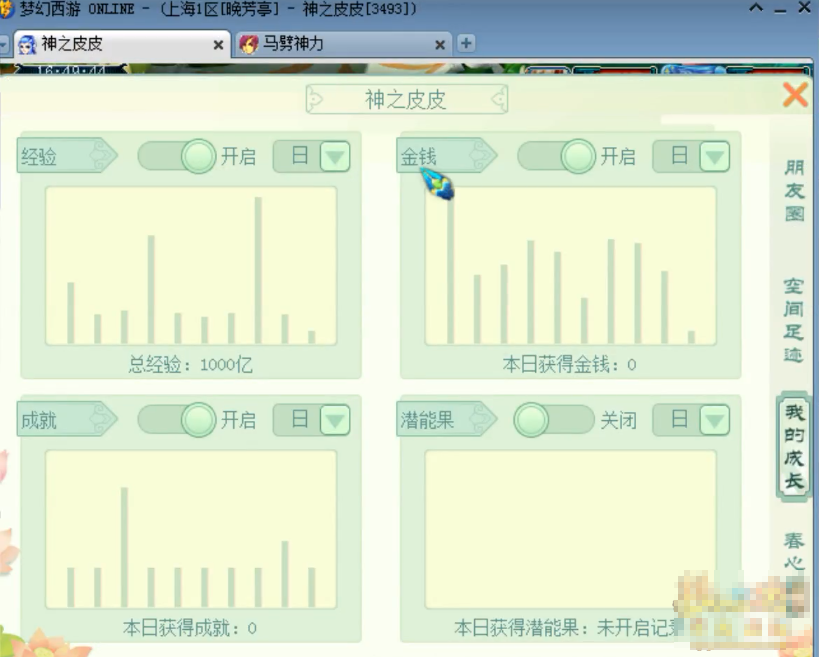The width and height of the screenshot is (819, 657).
Task: Open the 空间足迹 side tab
Action: 793,320
